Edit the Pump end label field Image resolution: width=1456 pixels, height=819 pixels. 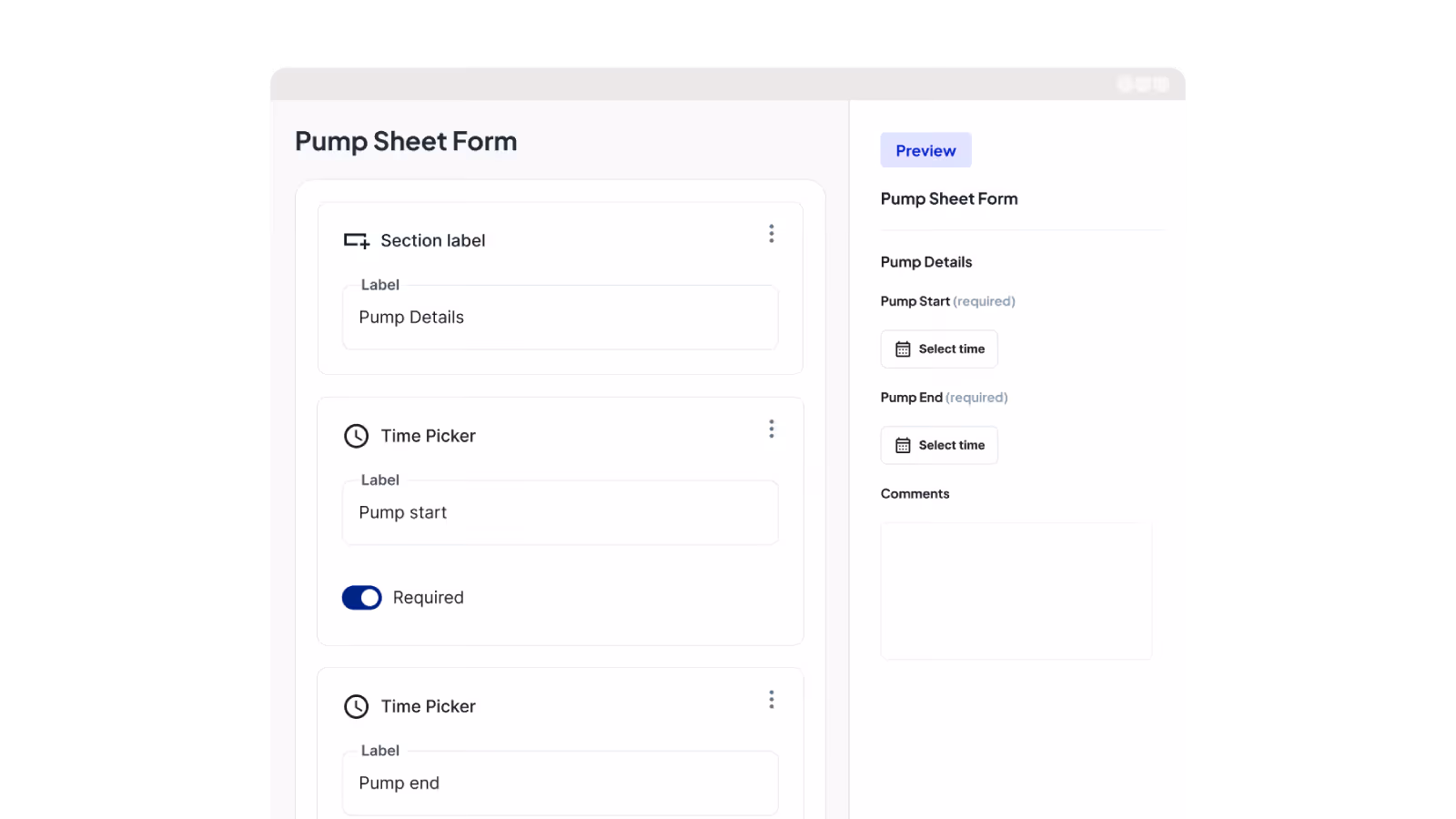pyautogui.click(x=560, y=783)
